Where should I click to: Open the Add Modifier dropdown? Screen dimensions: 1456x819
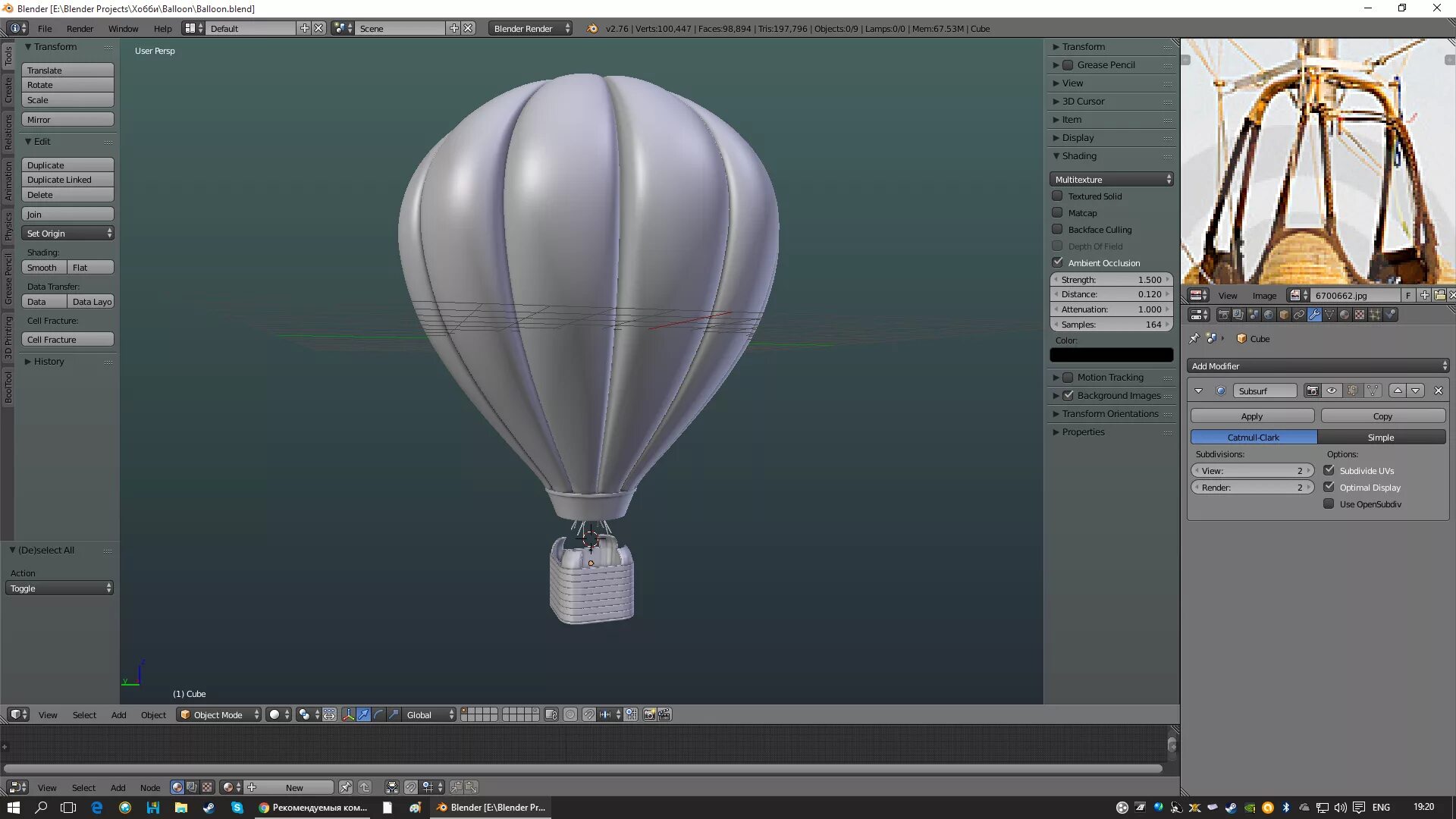(x=1318, y=366)
